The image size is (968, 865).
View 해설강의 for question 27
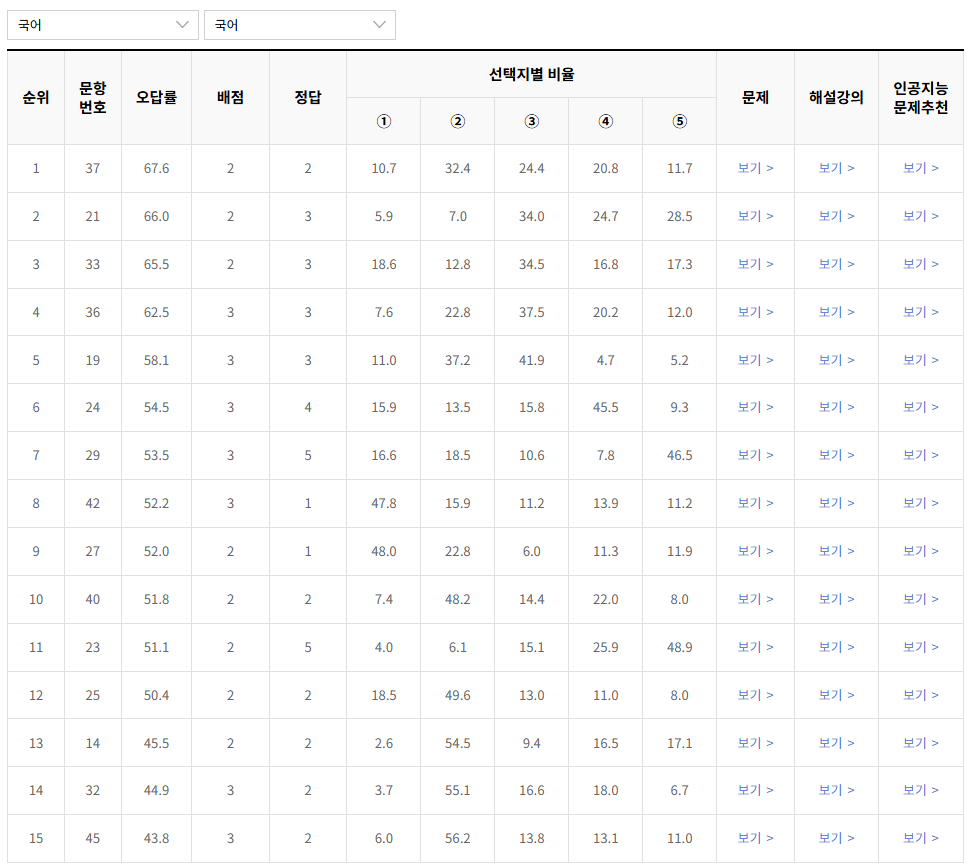[835, 551]
